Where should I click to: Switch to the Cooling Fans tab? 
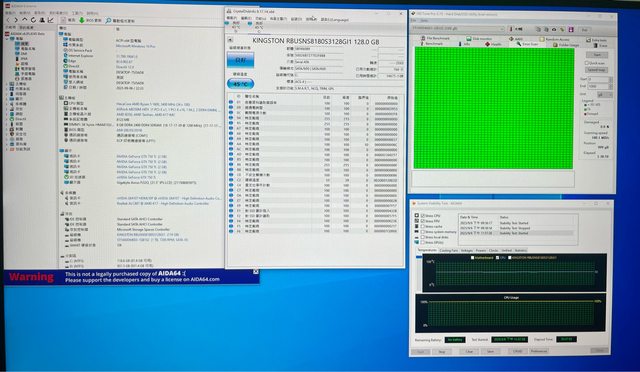point(449,250)
